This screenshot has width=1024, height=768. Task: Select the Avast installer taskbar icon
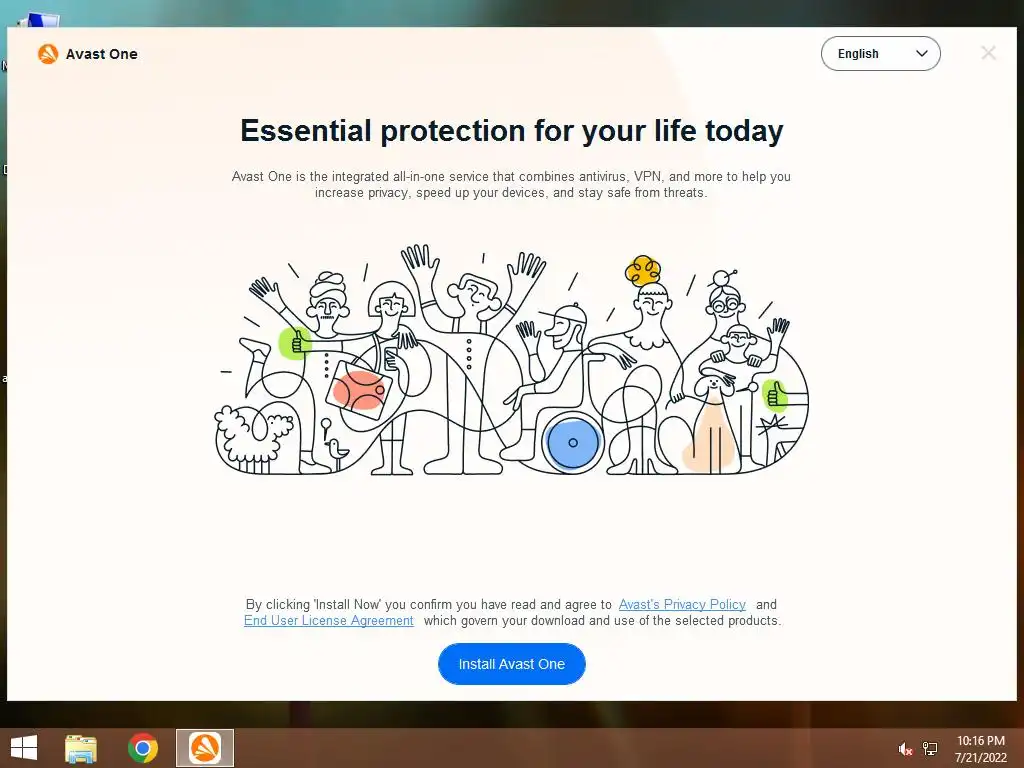click(x=205, y=748)
